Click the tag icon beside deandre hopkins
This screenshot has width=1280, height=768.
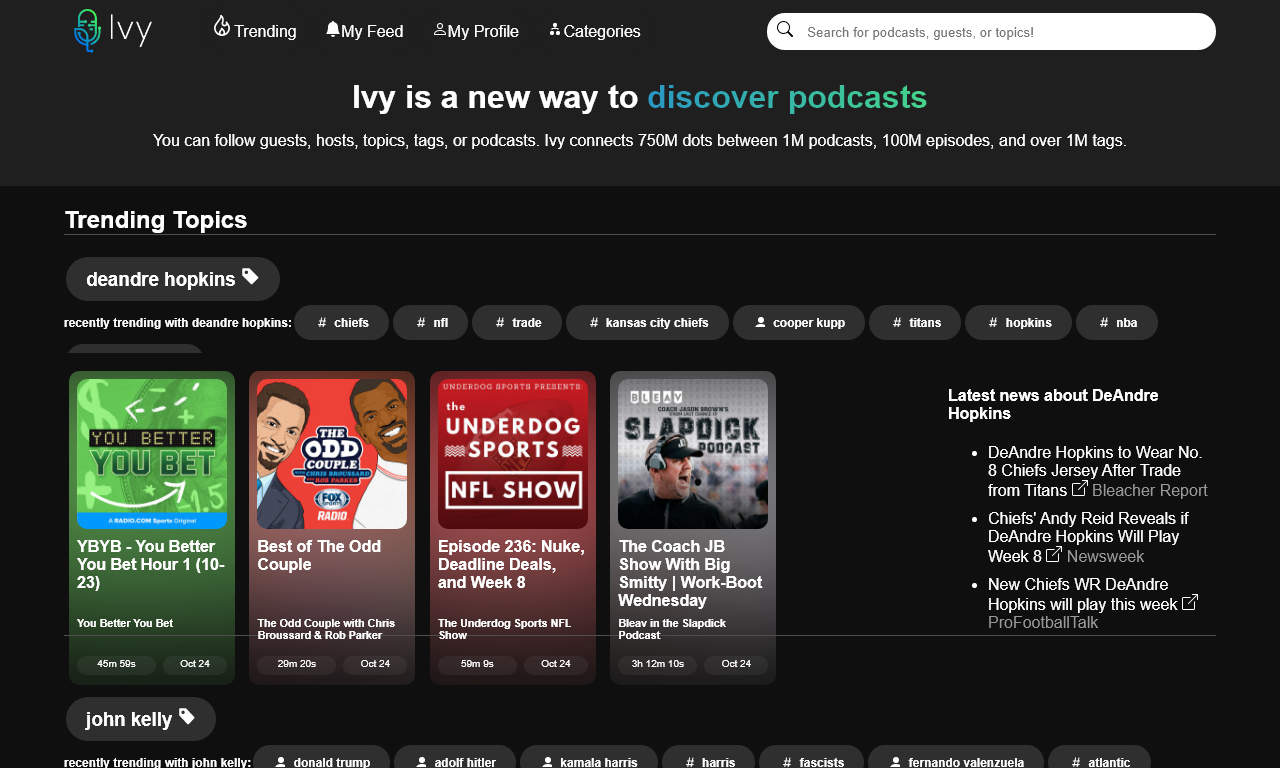[x=250, y=277]
